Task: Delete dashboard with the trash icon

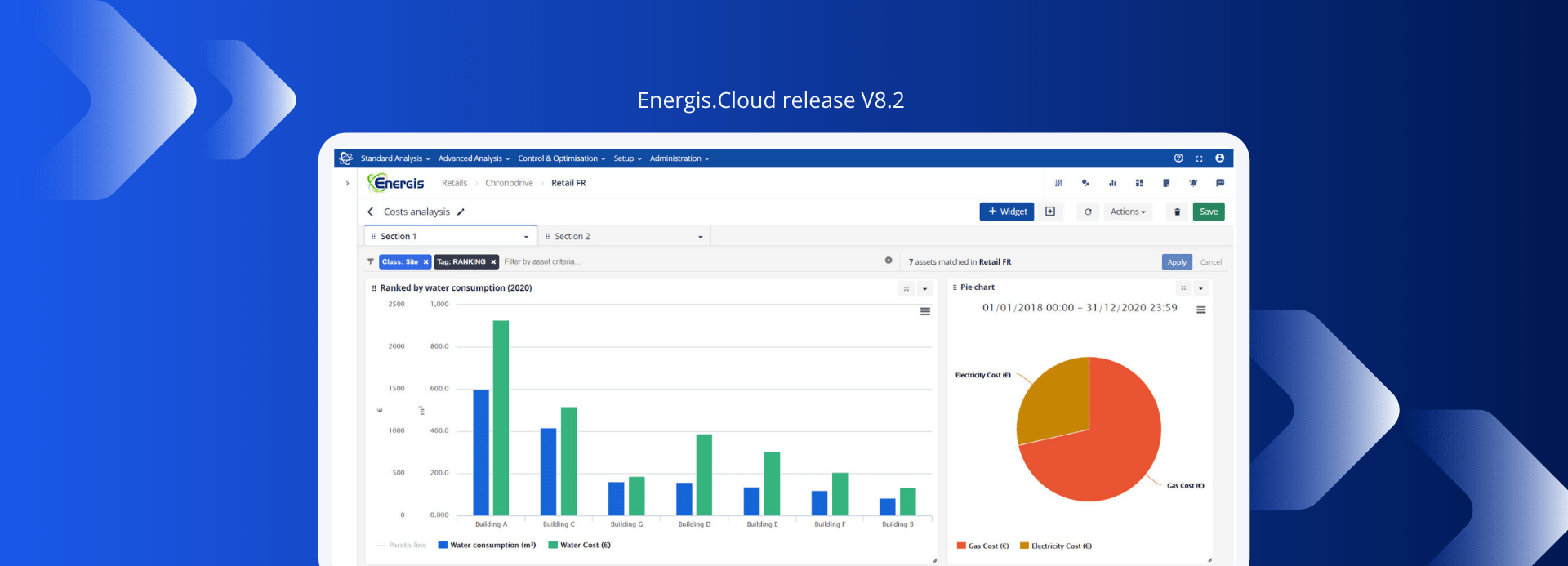Action: coord(1177,212)
